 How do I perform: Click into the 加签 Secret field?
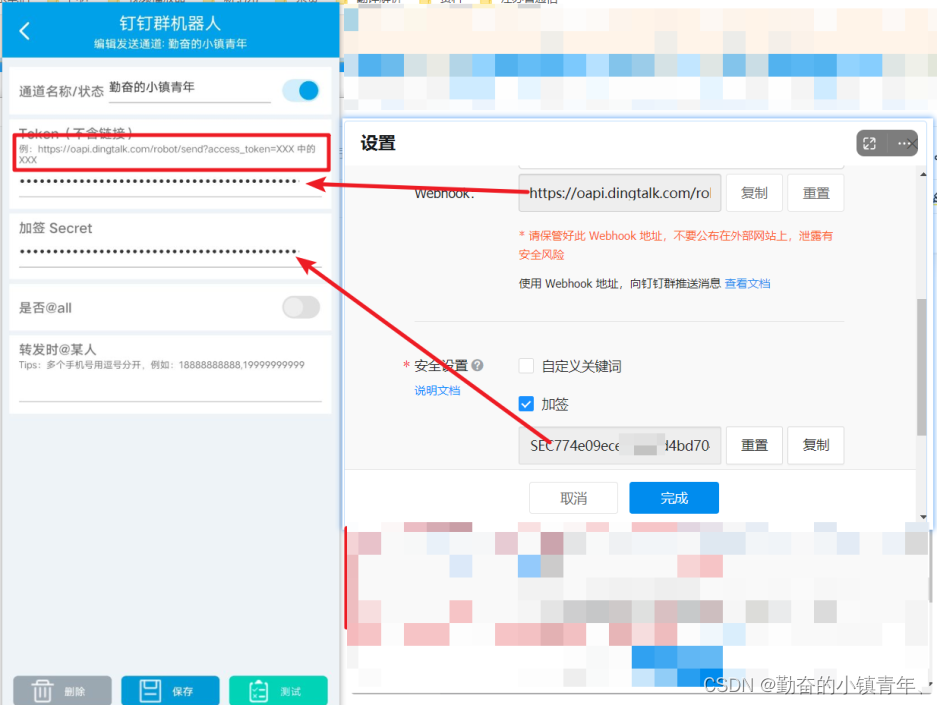170,252
